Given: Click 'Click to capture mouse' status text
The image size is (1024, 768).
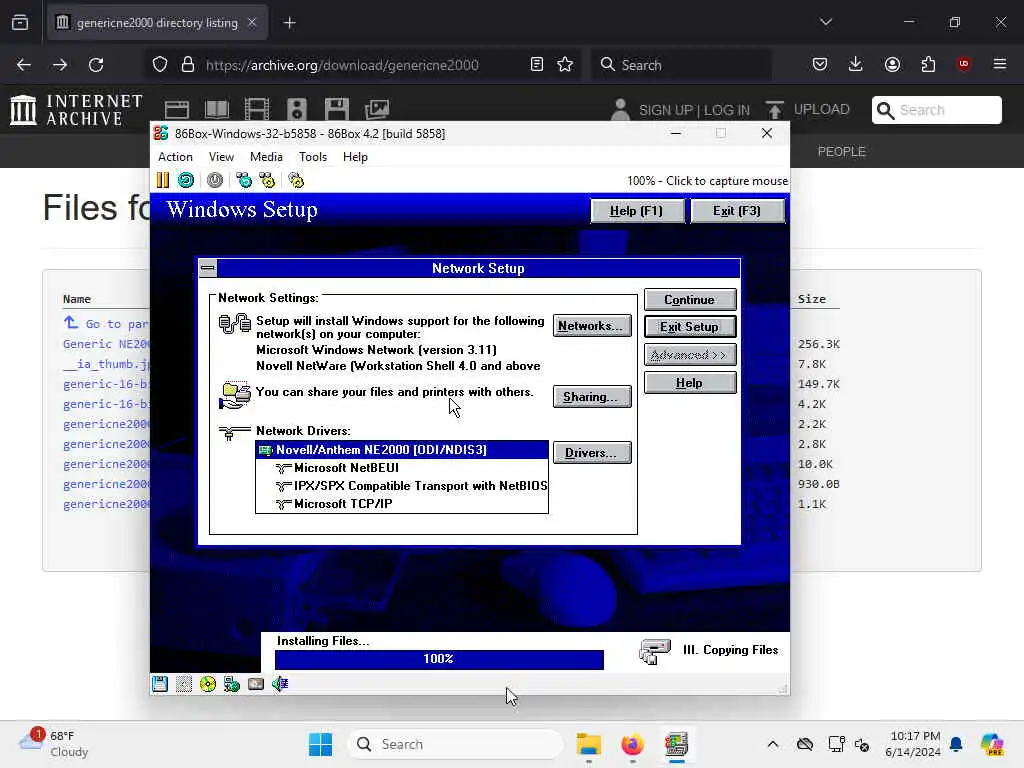Looking at the screenshot, I should point(707,181).
